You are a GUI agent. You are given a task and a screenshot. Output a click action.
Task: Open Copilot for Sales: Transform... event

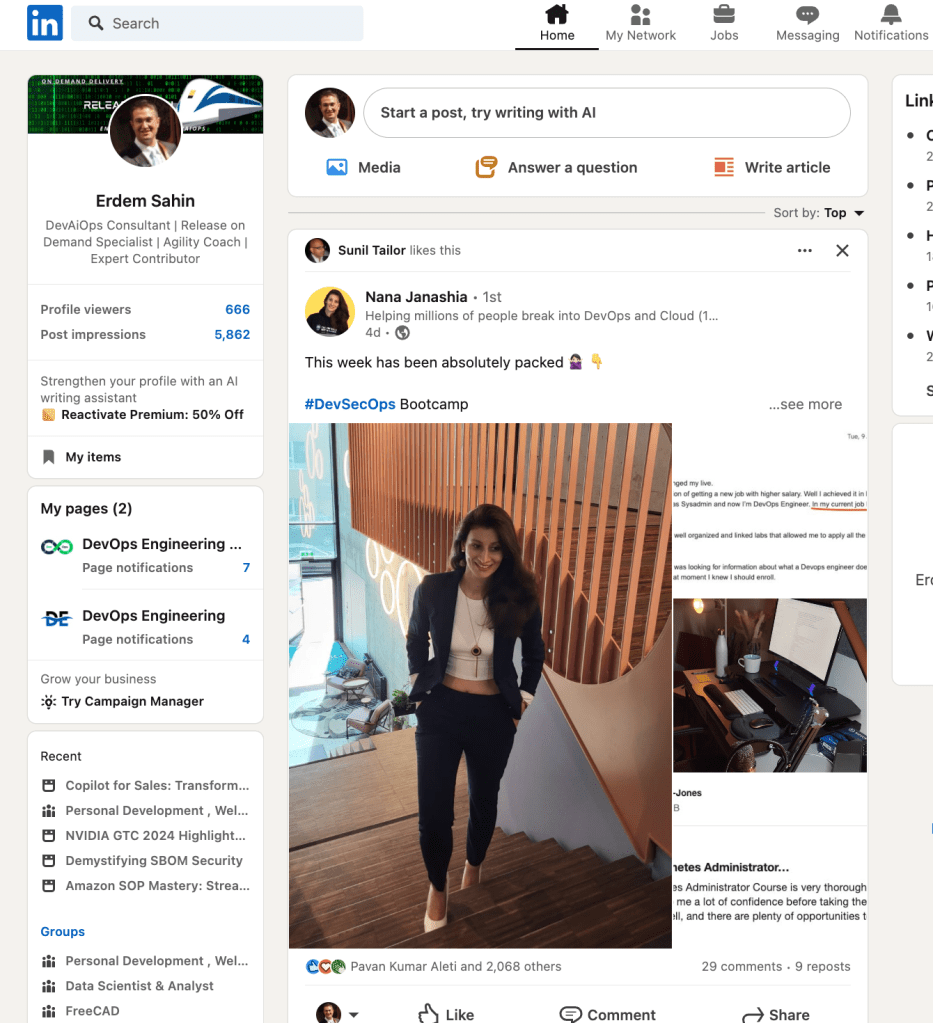point(157,786)
